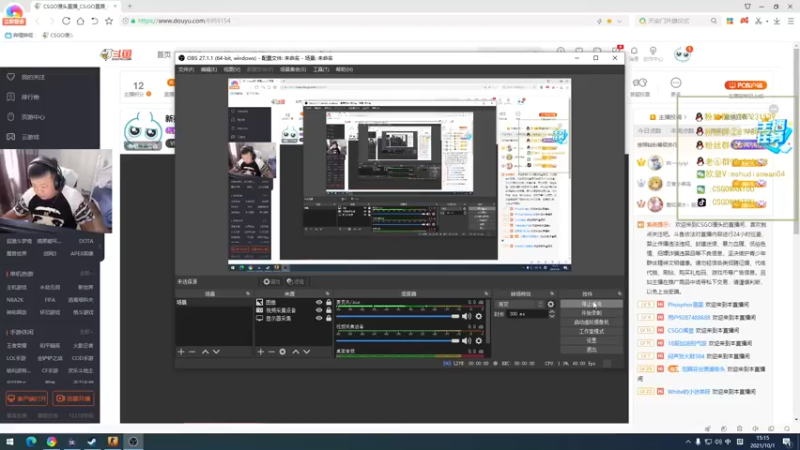Toggle lock on 视频采集设备 source
The image size is (800, 450).
coord(329,310)
